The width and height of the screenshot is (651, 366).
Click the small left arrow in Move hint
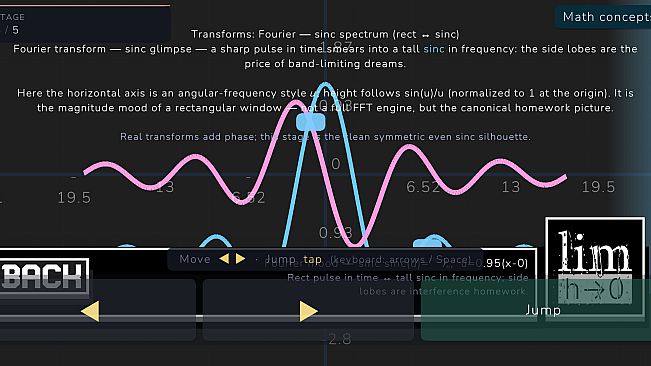point(224,259)
